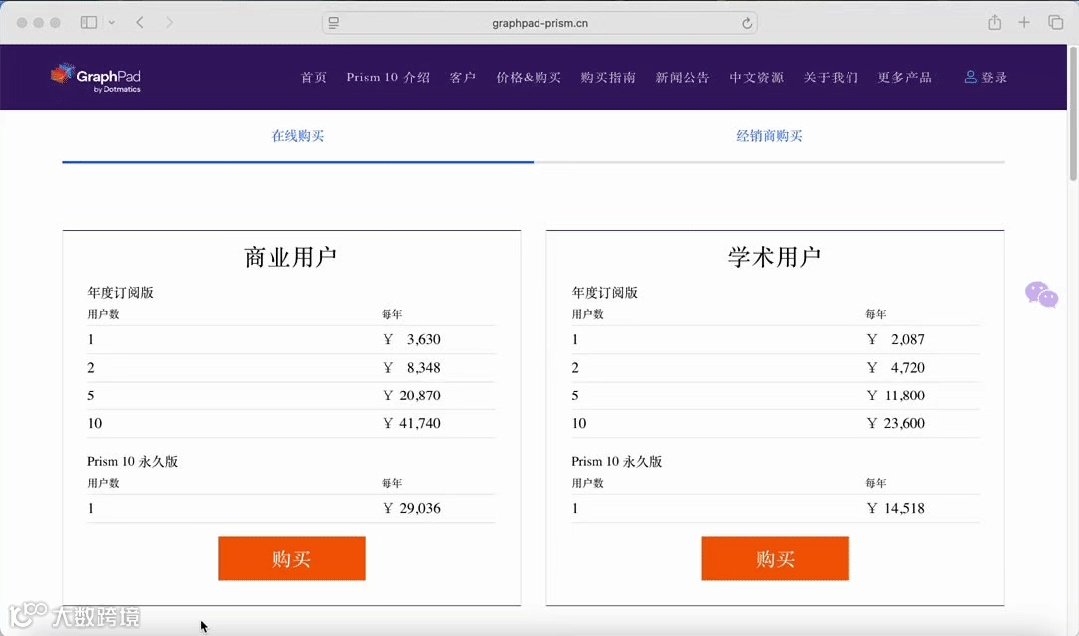The width and height of the screenshot is (1079, 636).
Task: Click the 登录 login link
Action: point(986,77)
